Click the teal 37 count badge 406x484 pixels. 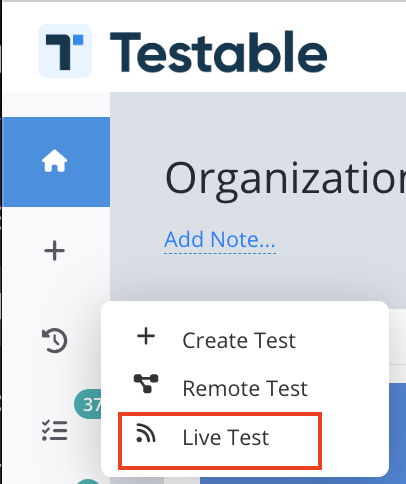click(88, 404)
